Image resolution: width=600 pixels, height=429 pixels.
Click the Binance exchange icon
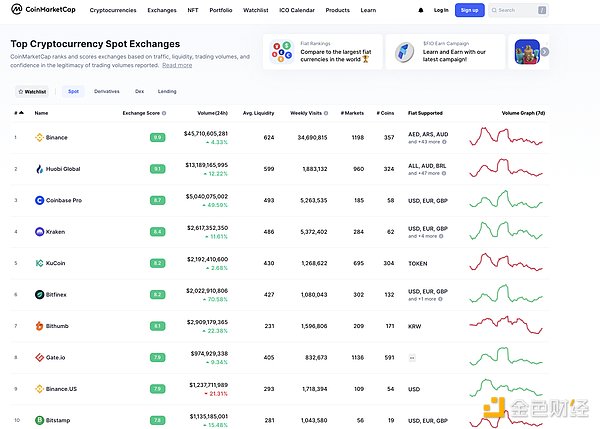(39, 137)
